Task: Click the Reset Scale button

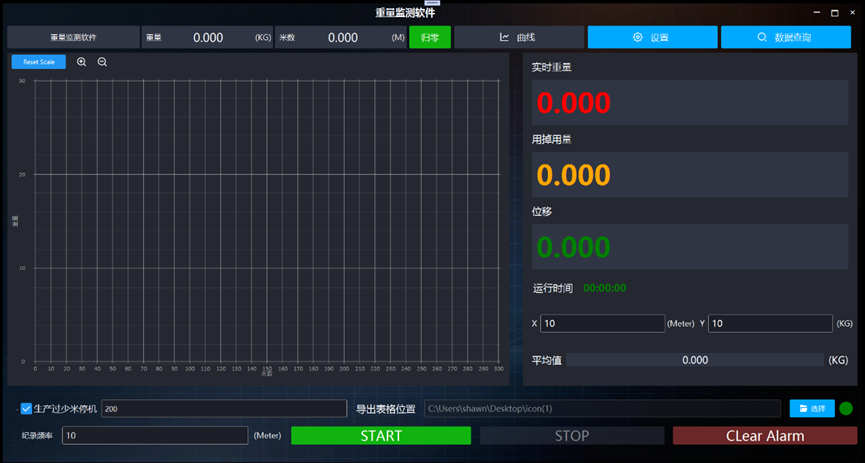Action: 39,62
